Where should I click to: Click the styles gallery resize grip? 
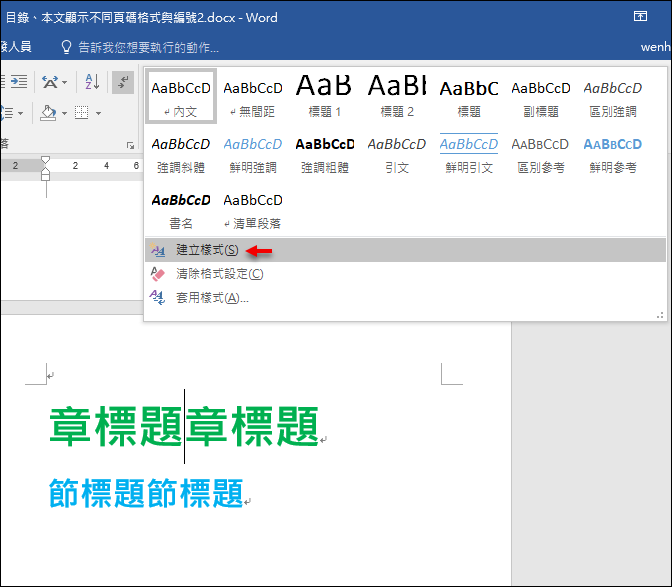[x=660, y=315]
